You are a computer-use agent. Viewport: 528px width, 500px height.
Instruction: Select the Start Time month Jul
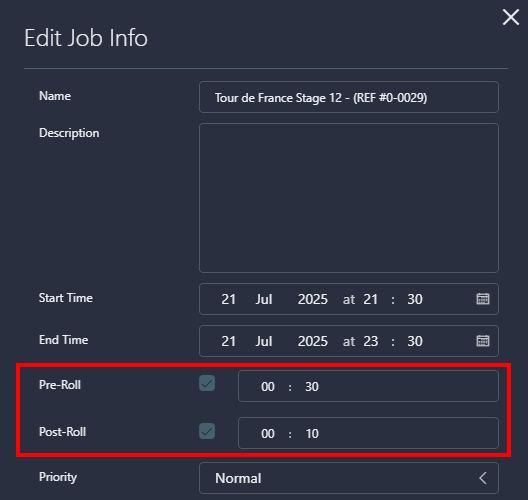[x=264, y=299]
